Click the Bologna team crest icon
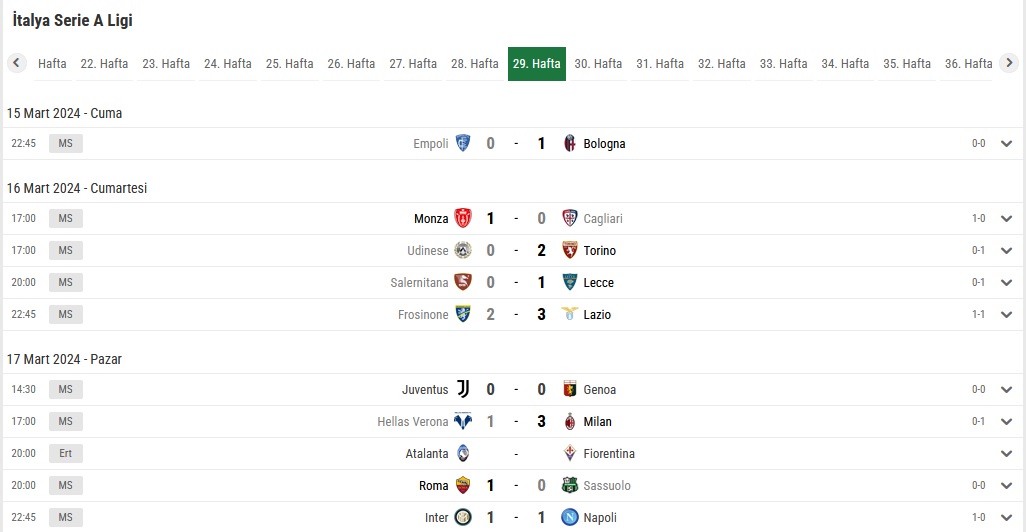The width and height of the screenshot is (1026, 532). coord(570,143)
